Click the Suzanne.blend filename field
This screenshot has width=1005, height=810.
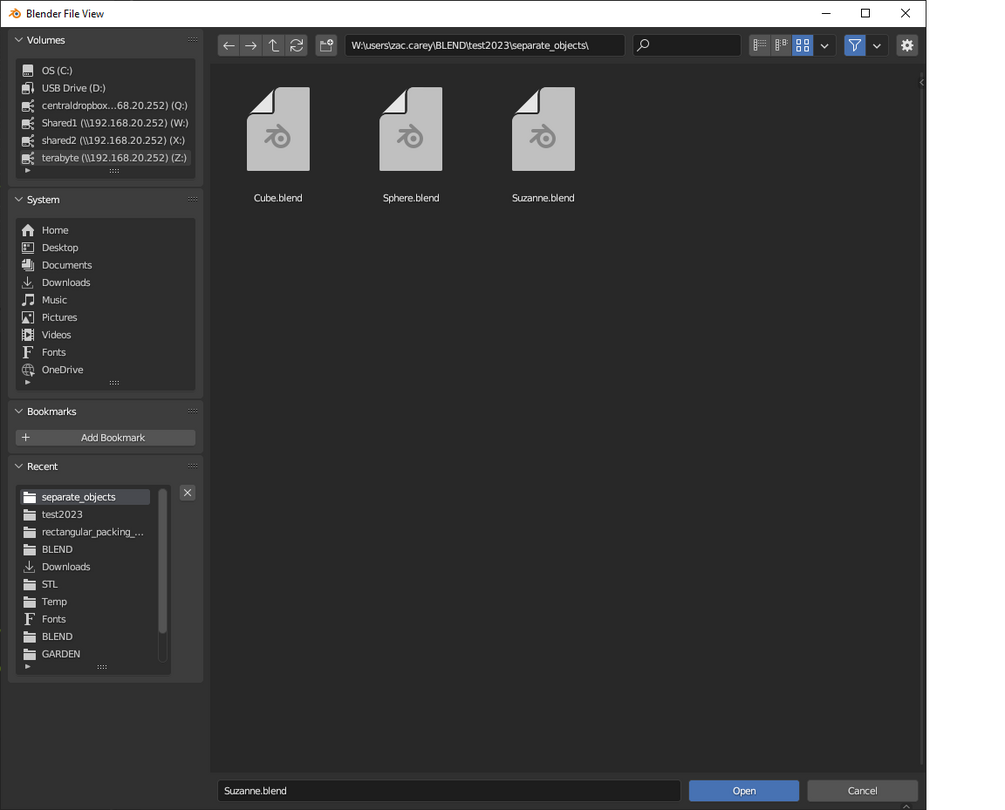(x=449, y=791)
